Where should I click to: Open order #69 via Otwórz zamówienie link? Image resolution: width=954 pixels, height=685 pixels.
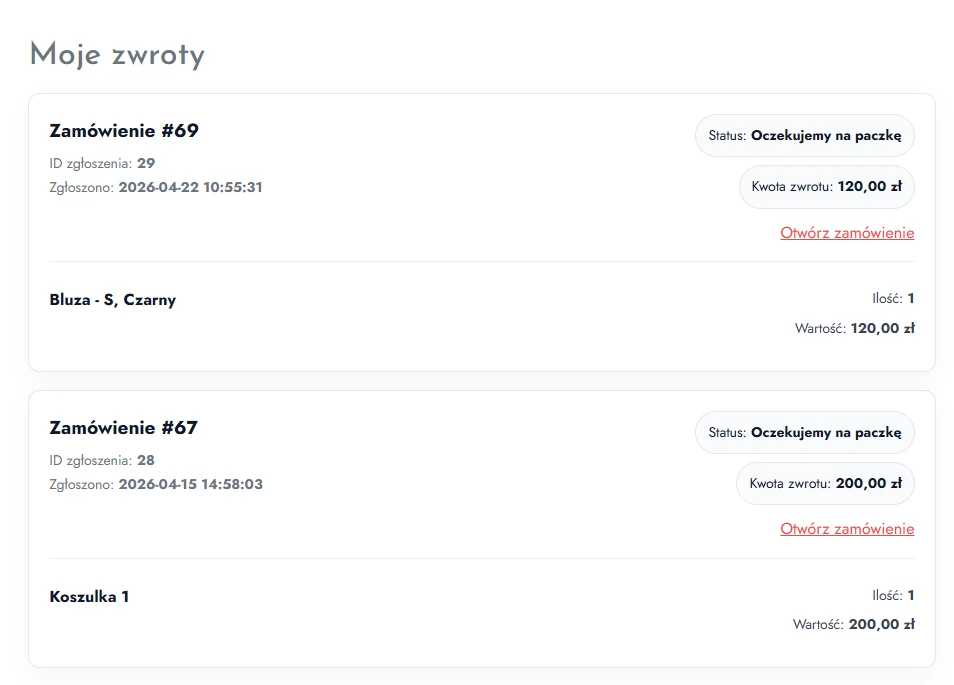847,233
